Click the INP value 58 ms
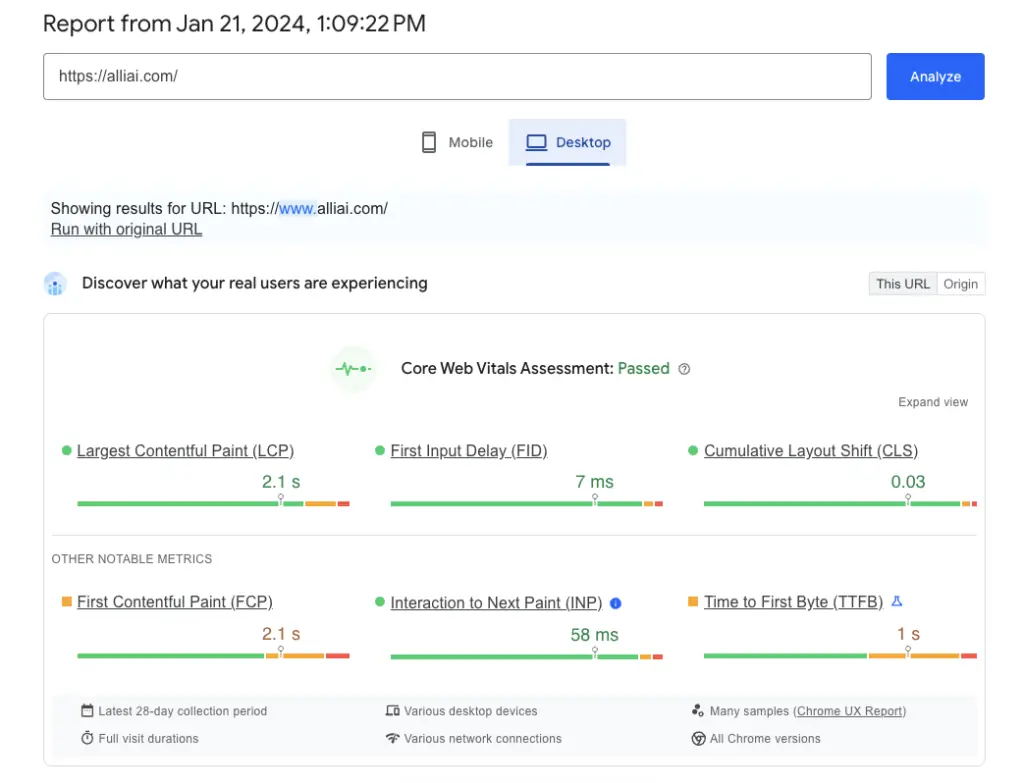Viewport: 1024px width, 783px height. tap(594, 635)
